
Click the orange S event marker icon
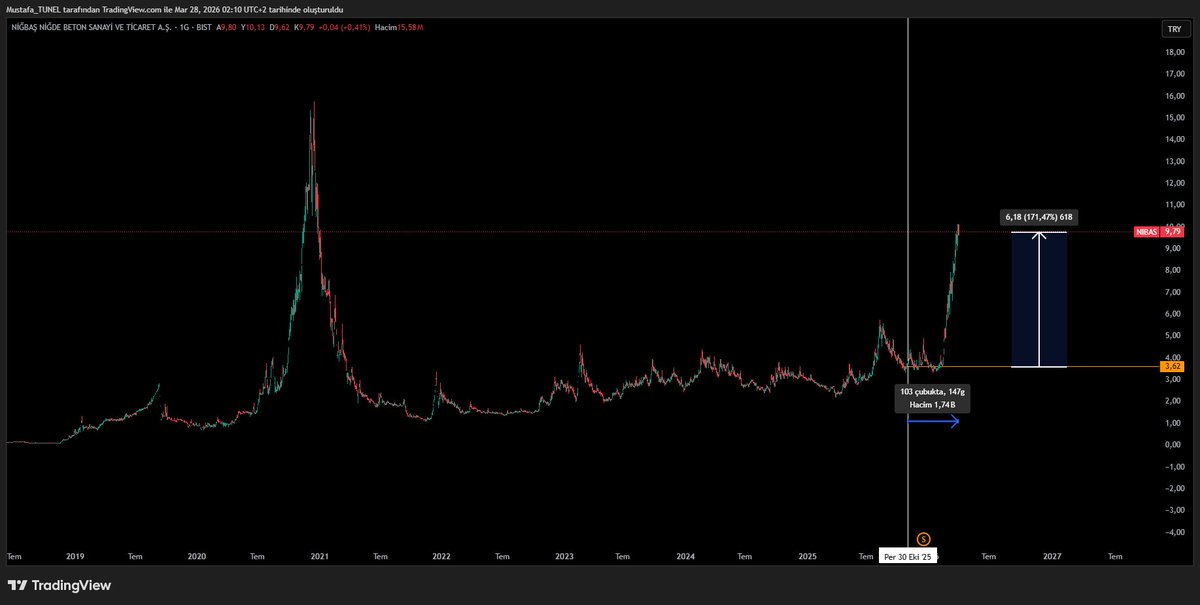(x=923, y=538)
